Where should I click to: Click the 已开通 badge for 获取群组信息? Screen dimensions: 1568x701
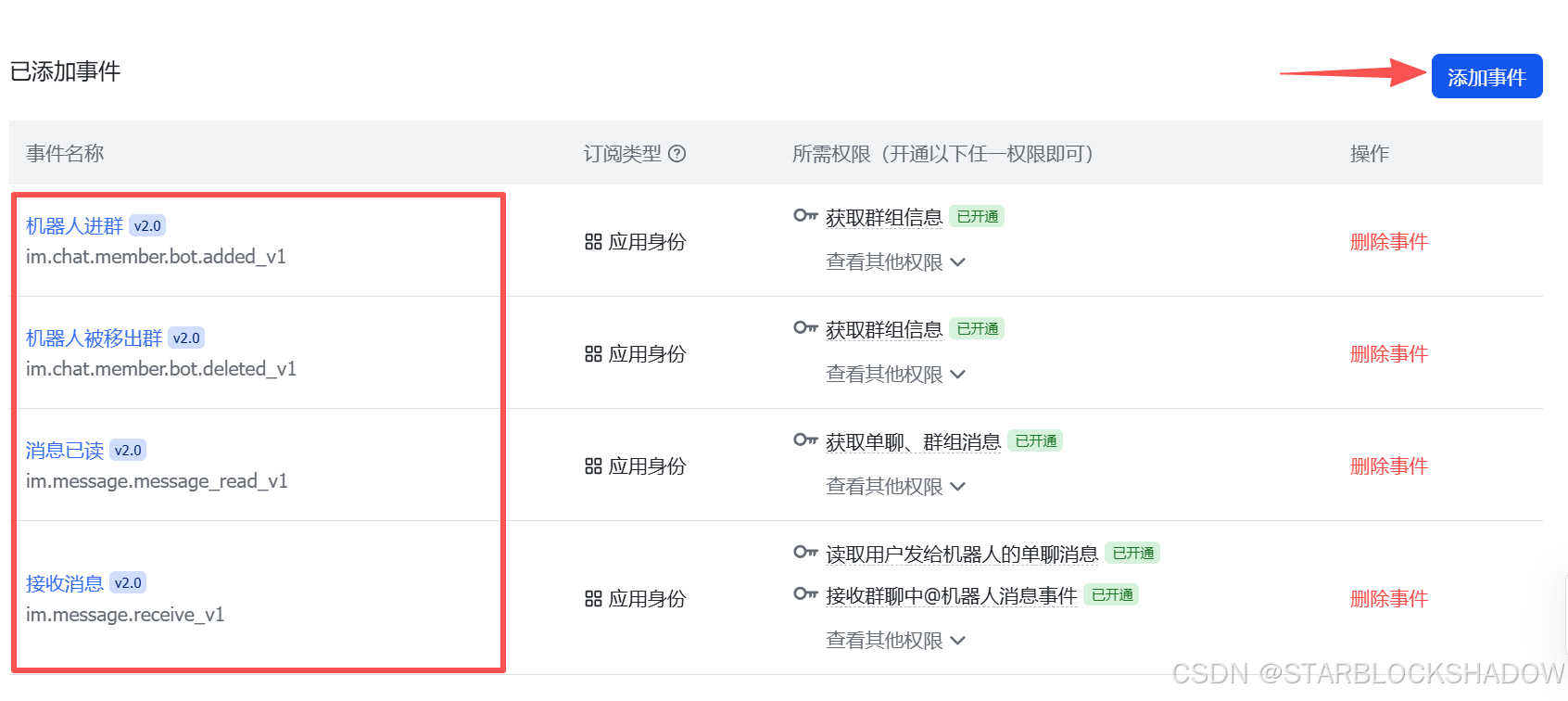coord(976,215)
